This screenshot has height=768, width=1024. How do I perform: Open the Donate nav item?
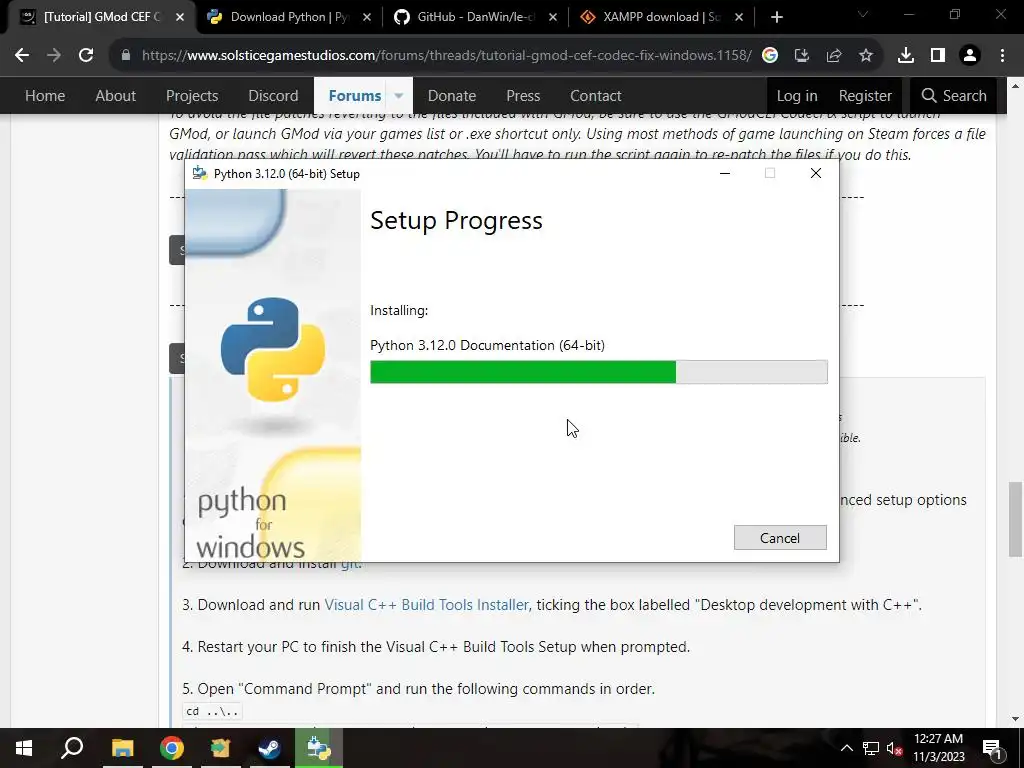point(452,96)
